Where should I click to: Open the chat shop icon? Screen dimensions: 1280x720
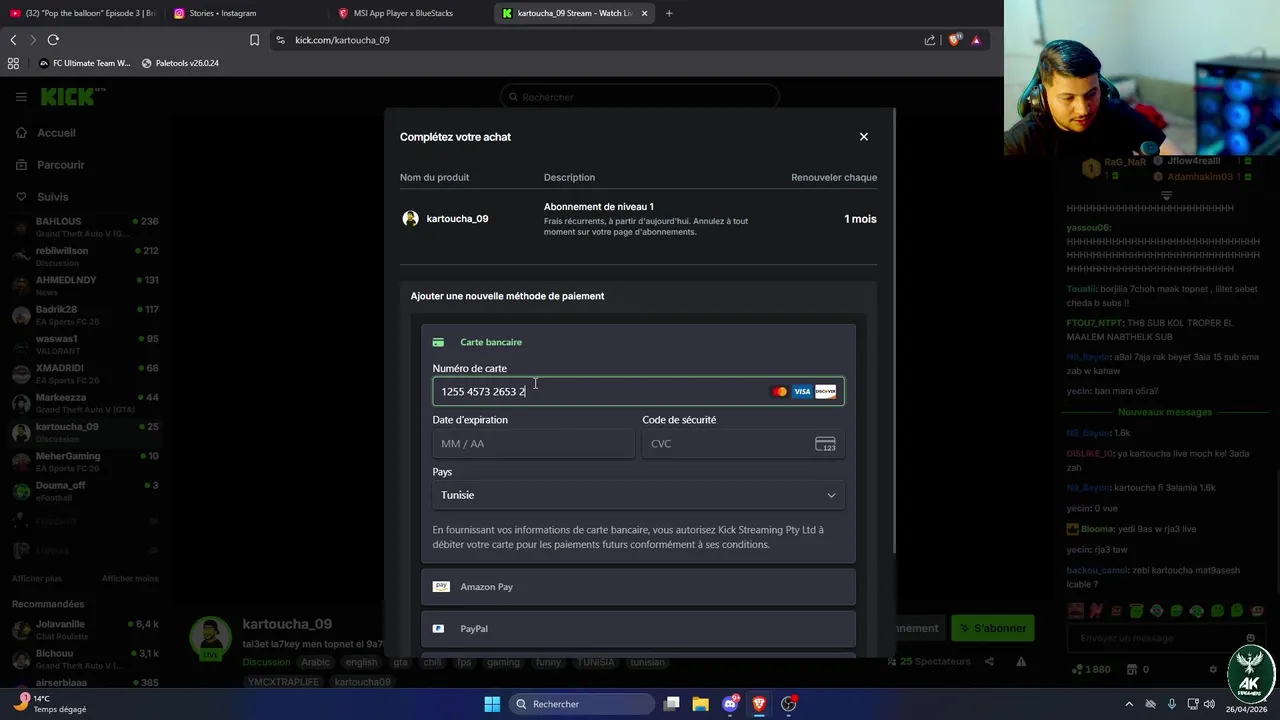[x=1130, y=669]
